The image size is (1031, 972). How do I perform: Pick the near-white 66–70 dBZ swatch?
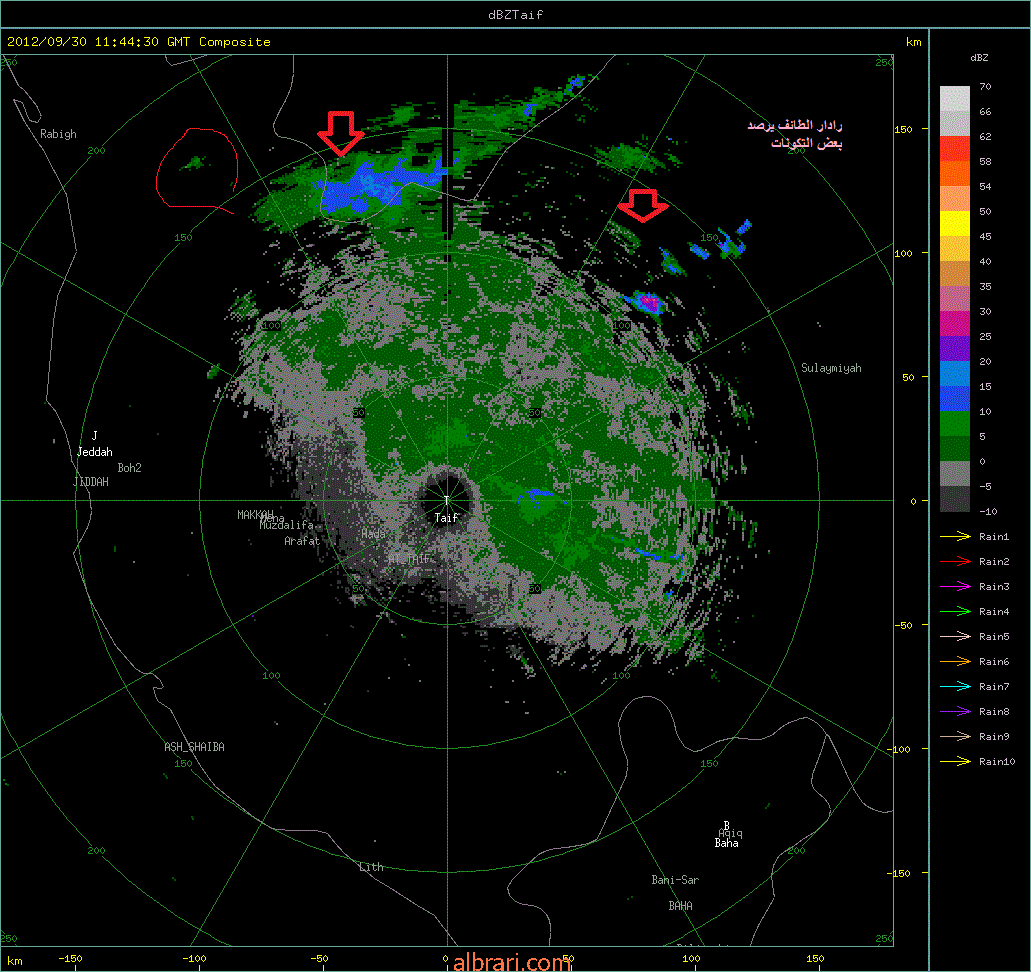click(955, 99)
